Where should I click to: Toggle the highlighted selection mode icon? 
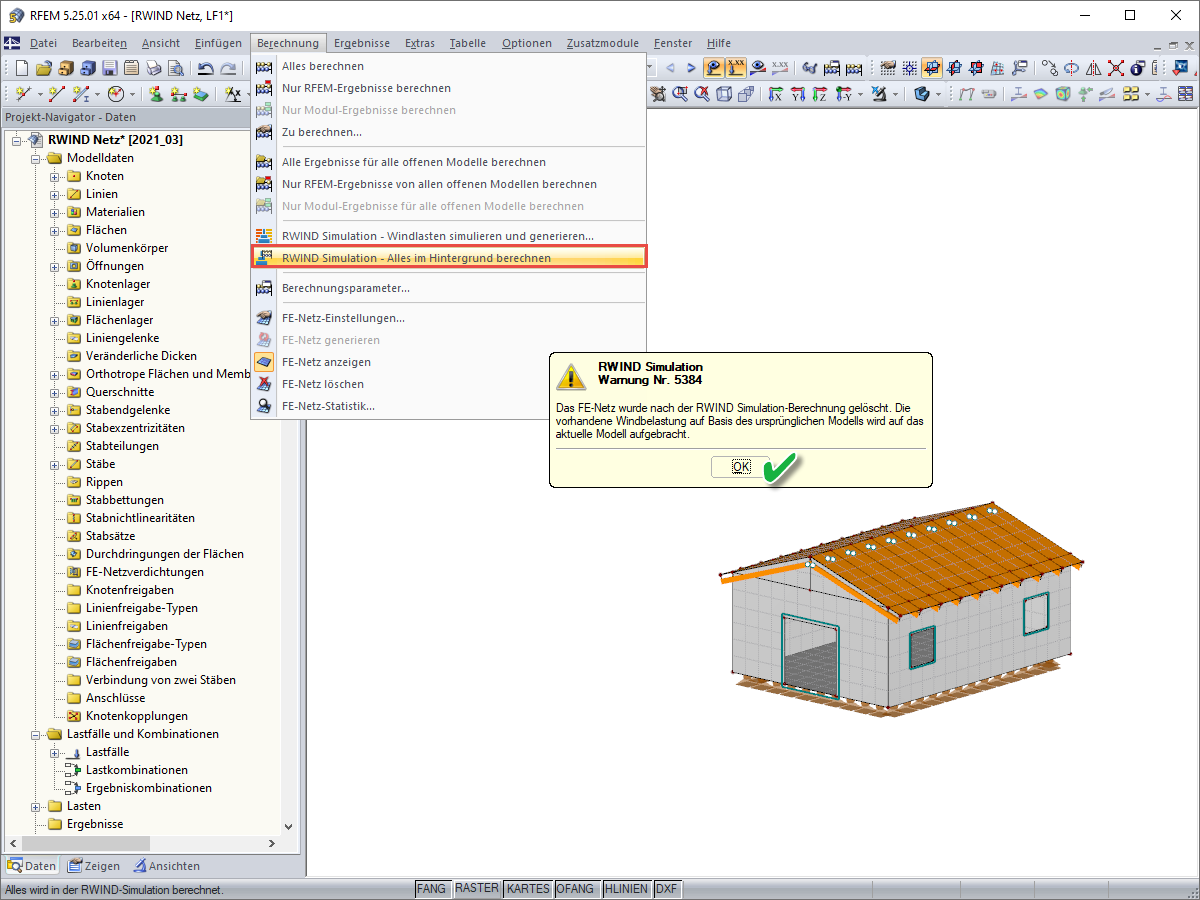coord(932,68)
